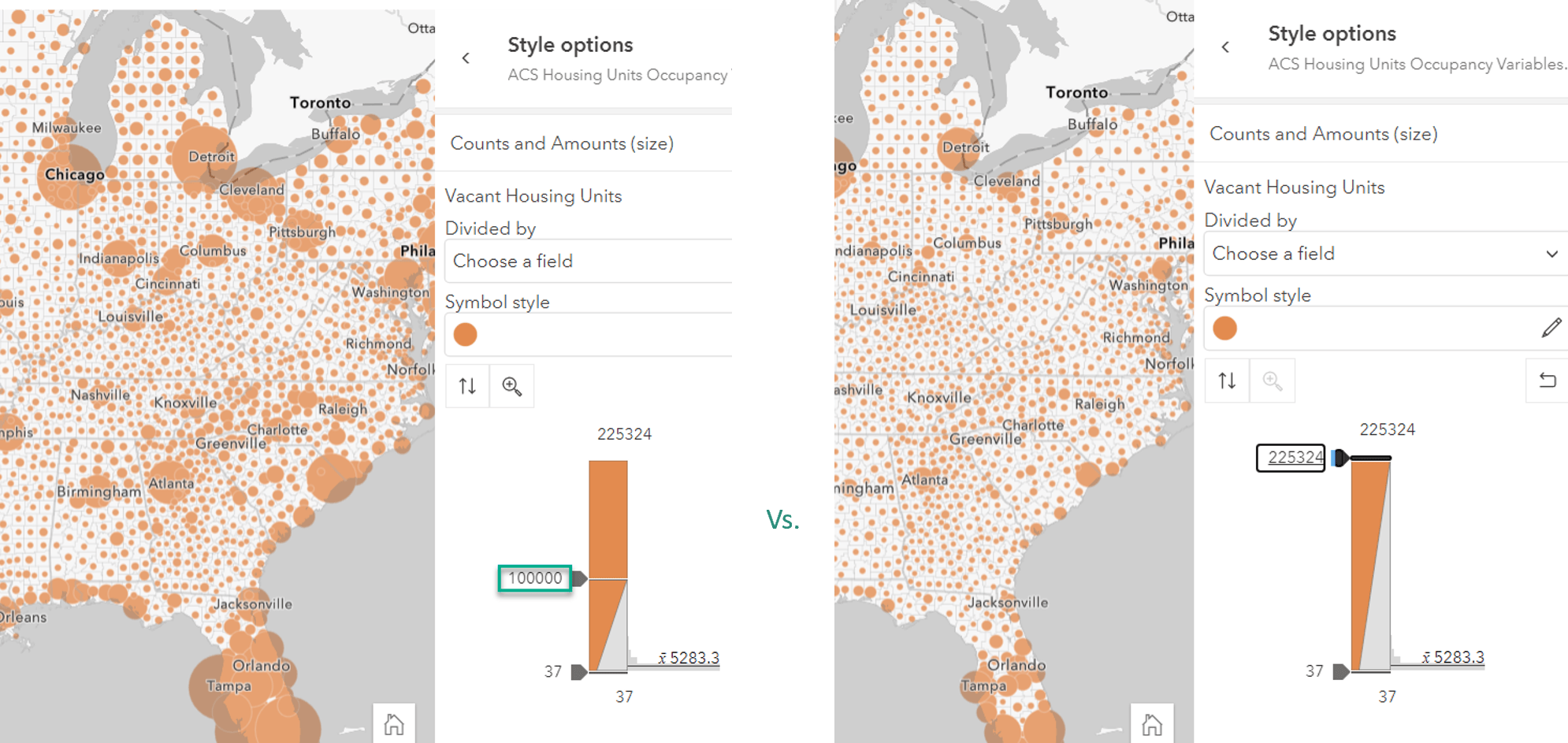Click upper slider handle at 100000

[x=579, y=578]
